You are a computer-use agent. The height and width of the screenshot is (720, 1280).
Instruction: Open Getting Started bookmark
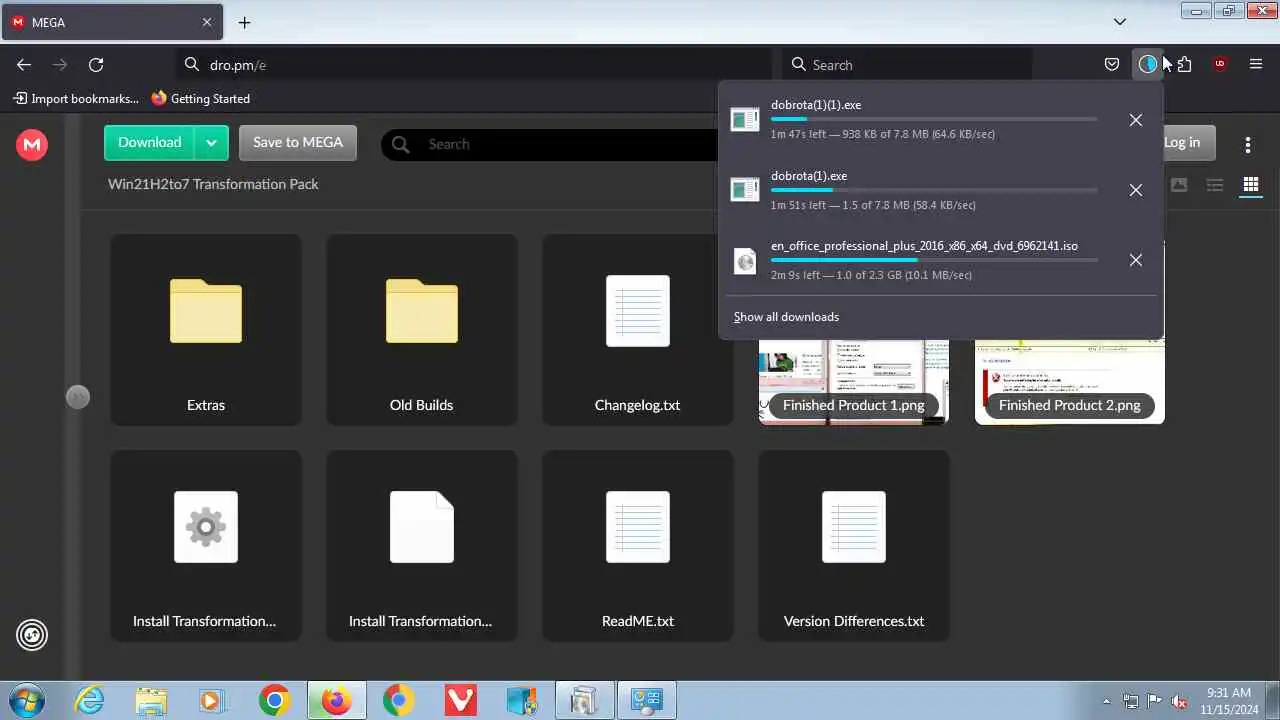point(201,99)
